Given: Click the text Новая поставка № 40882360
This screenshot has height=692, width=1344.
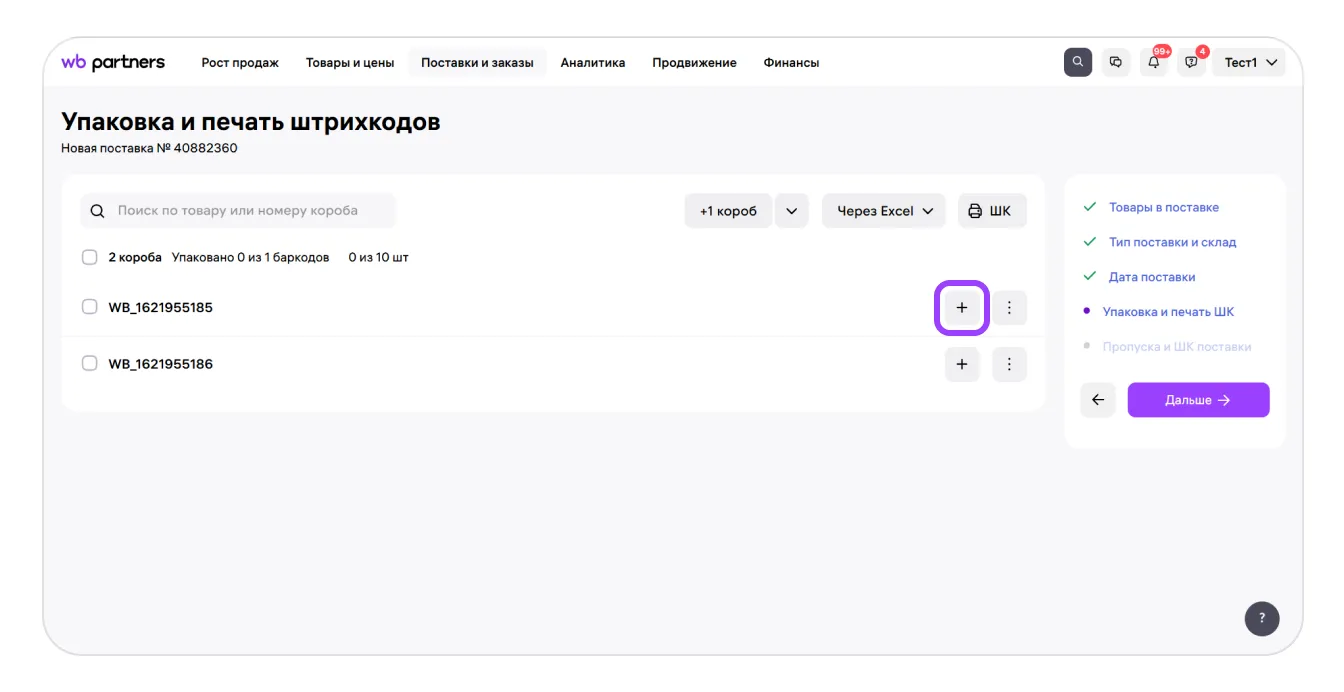Looking at the screenshot, I should 149,148.
